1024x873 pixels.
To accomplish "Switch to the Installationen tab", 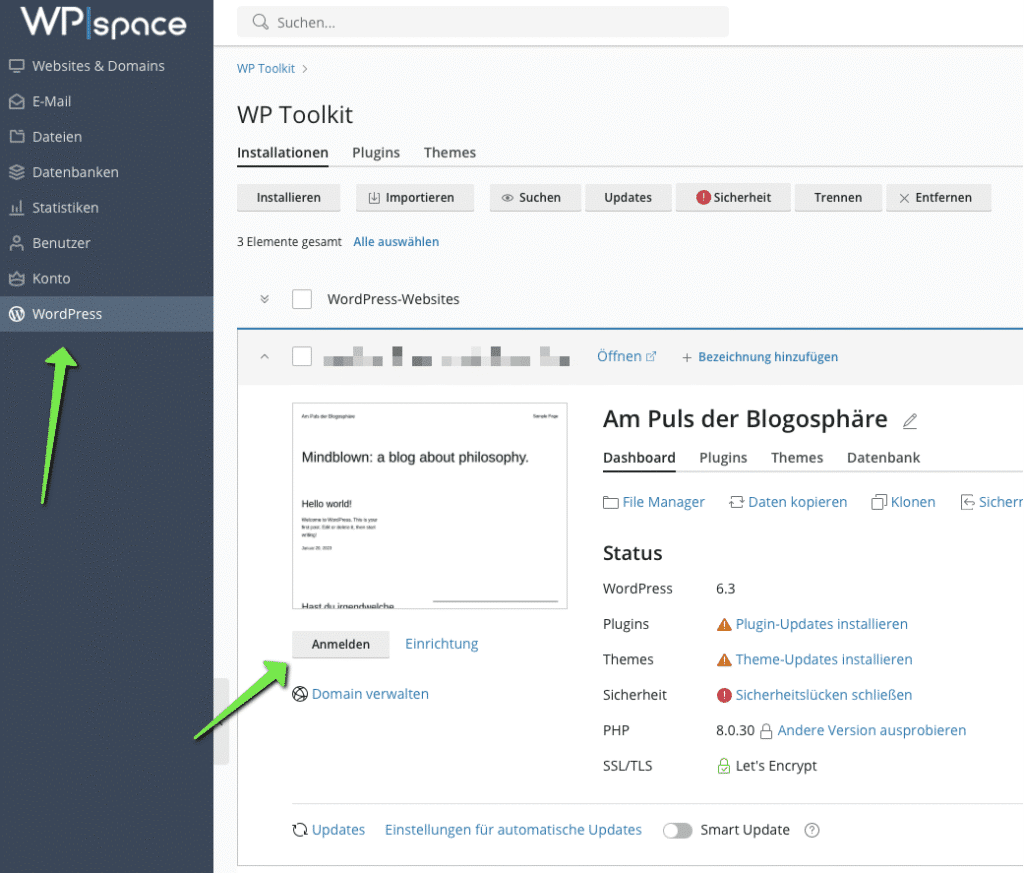I will click(283, 153).
